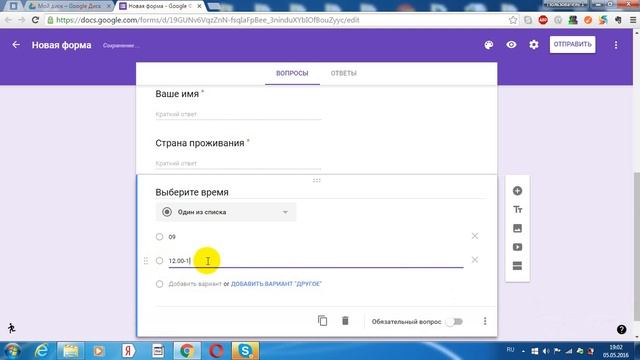Open the question's three-dot options menu
The image size is (640, 360).
[485, 321]
